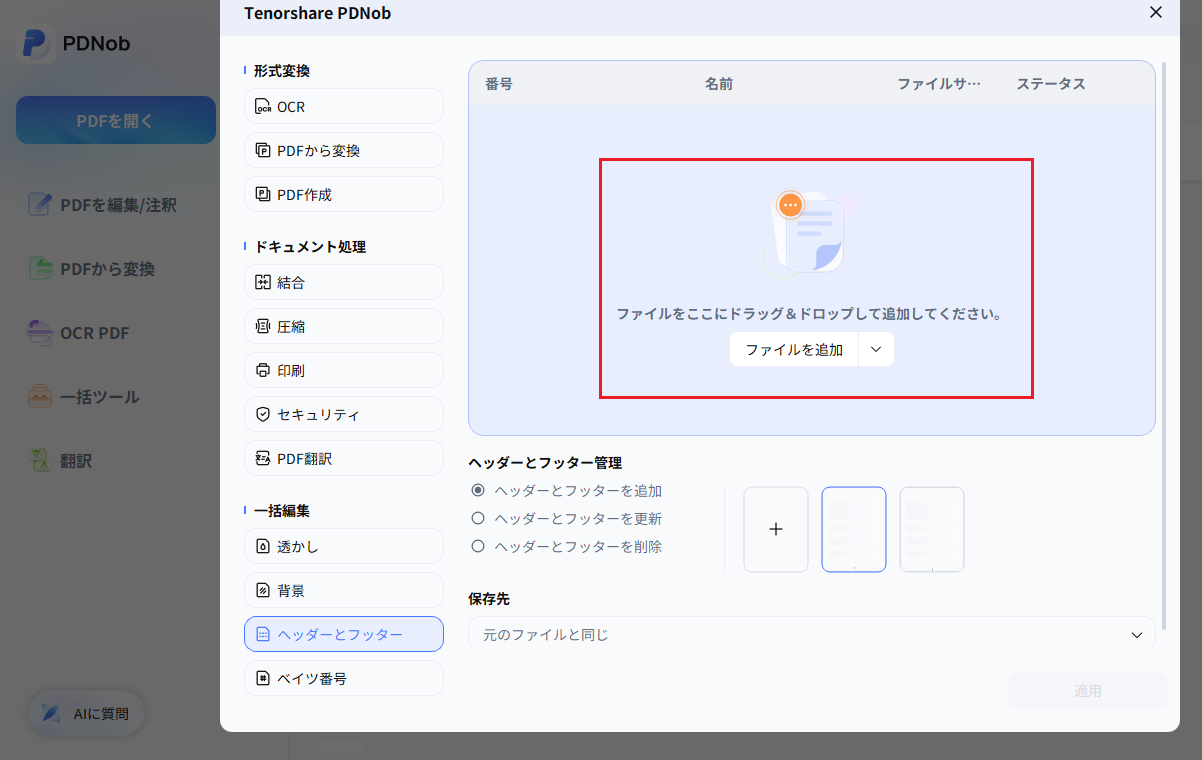This screenshot has width=1202, height=760.
Task: Click the 背景 background icon
Action: [263, 591]
